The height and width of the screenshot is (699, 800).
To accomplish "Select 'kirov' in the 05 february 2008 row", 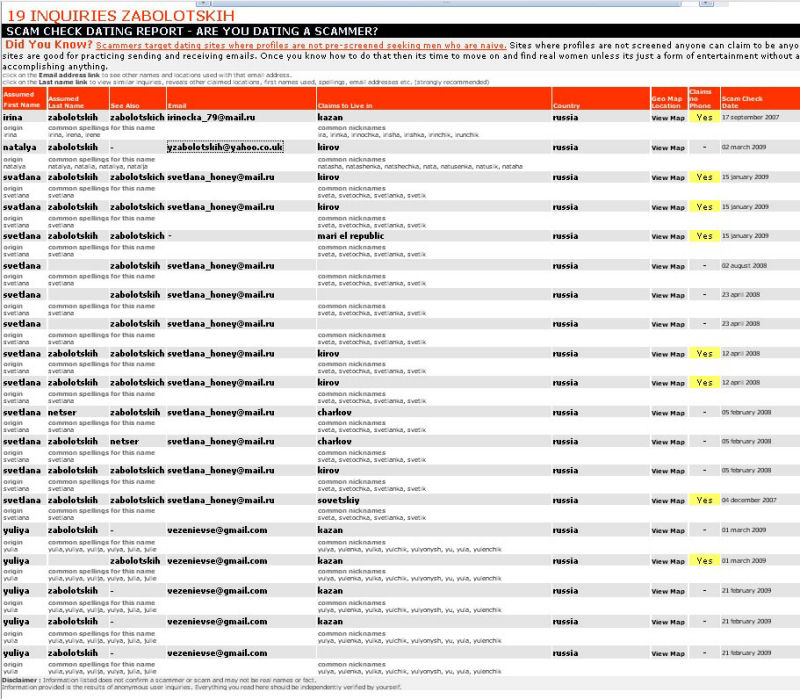I will click(x=328, y=470).
